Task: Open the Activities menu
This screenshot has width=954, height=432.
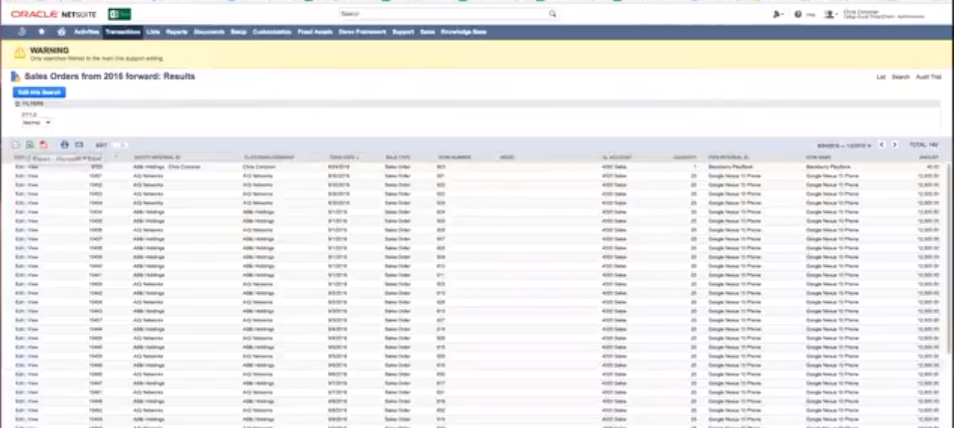Action: (x=86, y=32)
